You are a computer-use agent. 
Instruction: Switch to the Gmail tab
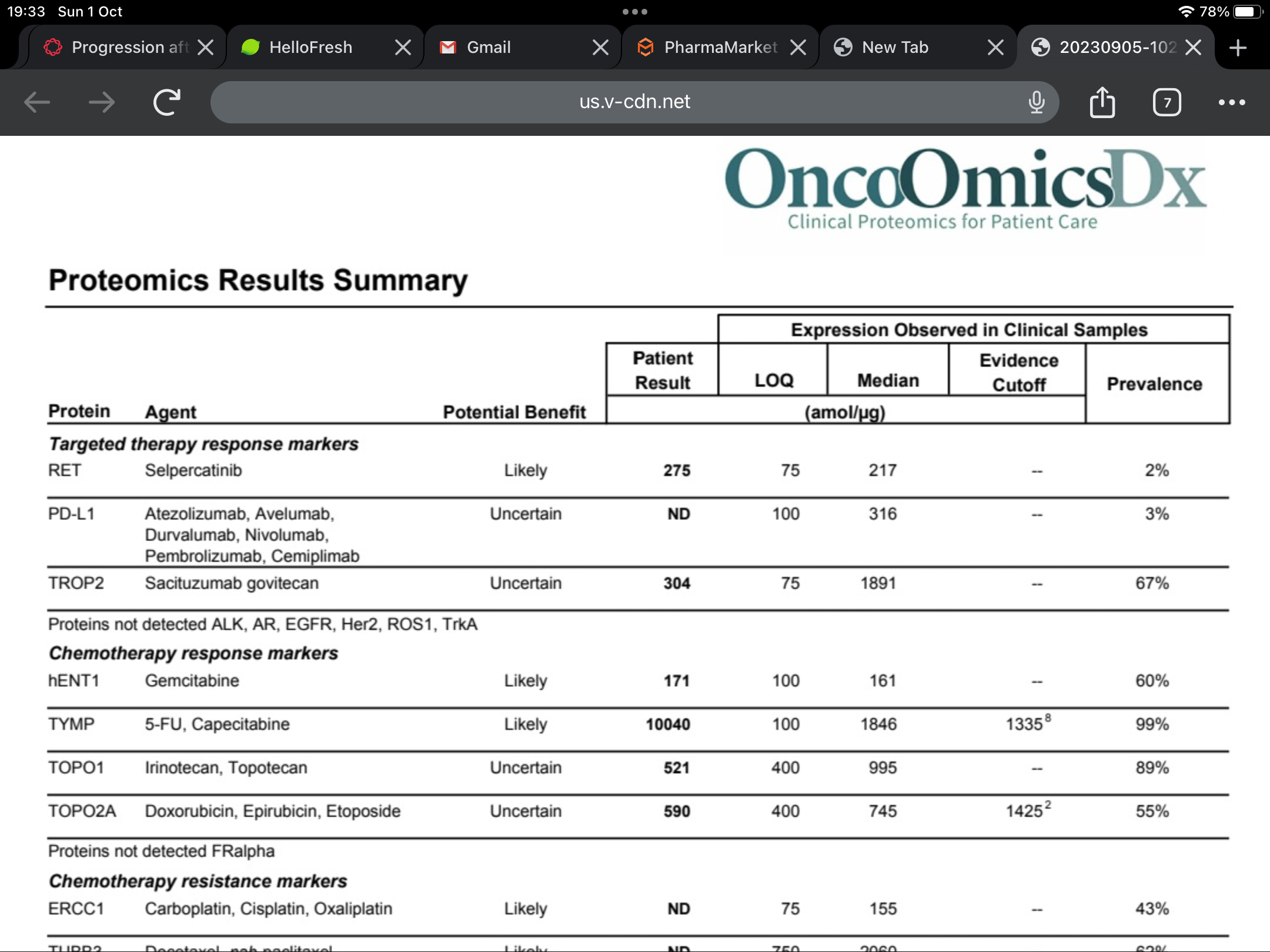pyautogui.click(x=489, y=47)
